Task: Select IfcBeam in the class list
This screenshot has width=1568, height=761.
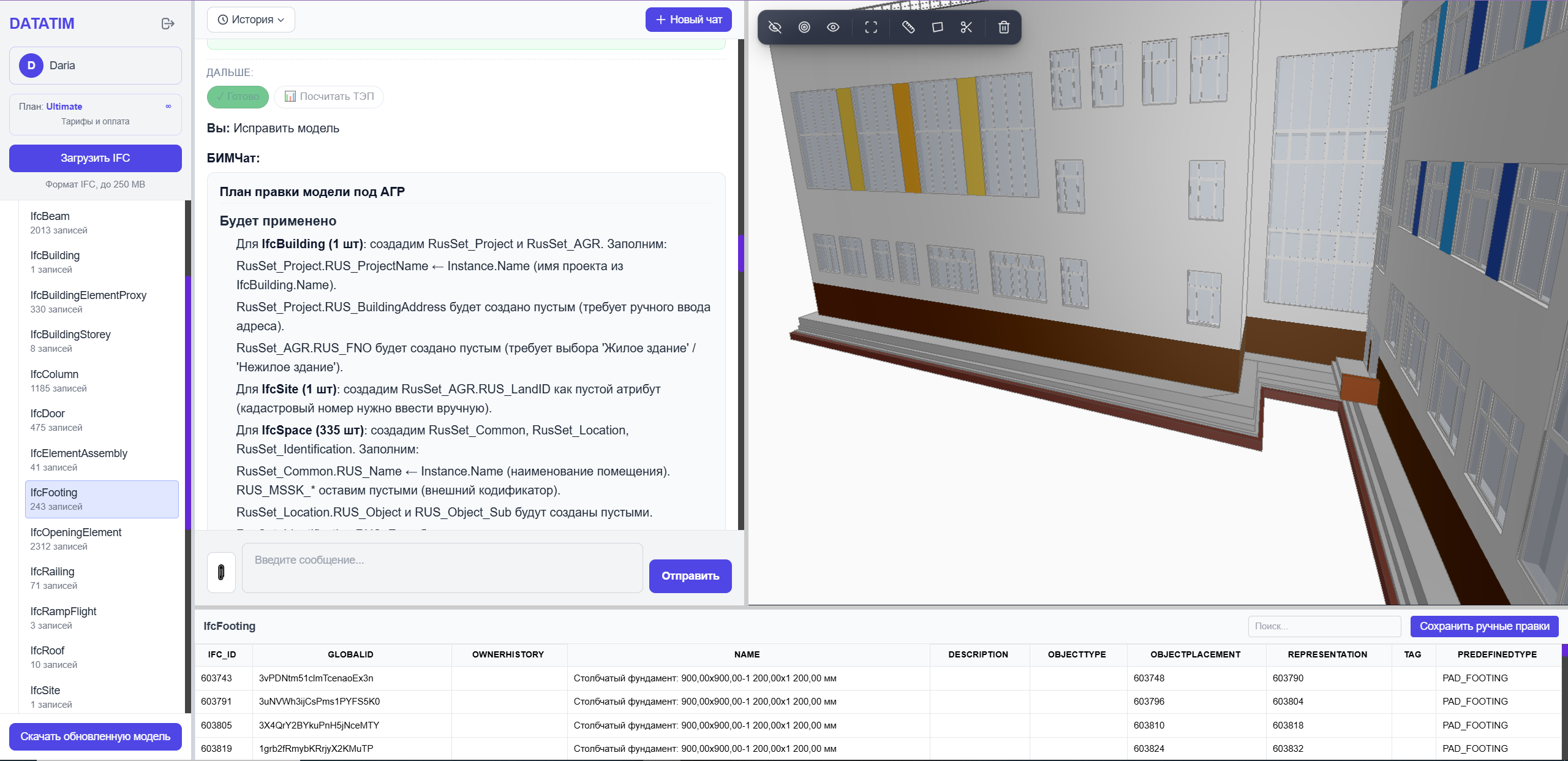Action: (x=101, y=223)
